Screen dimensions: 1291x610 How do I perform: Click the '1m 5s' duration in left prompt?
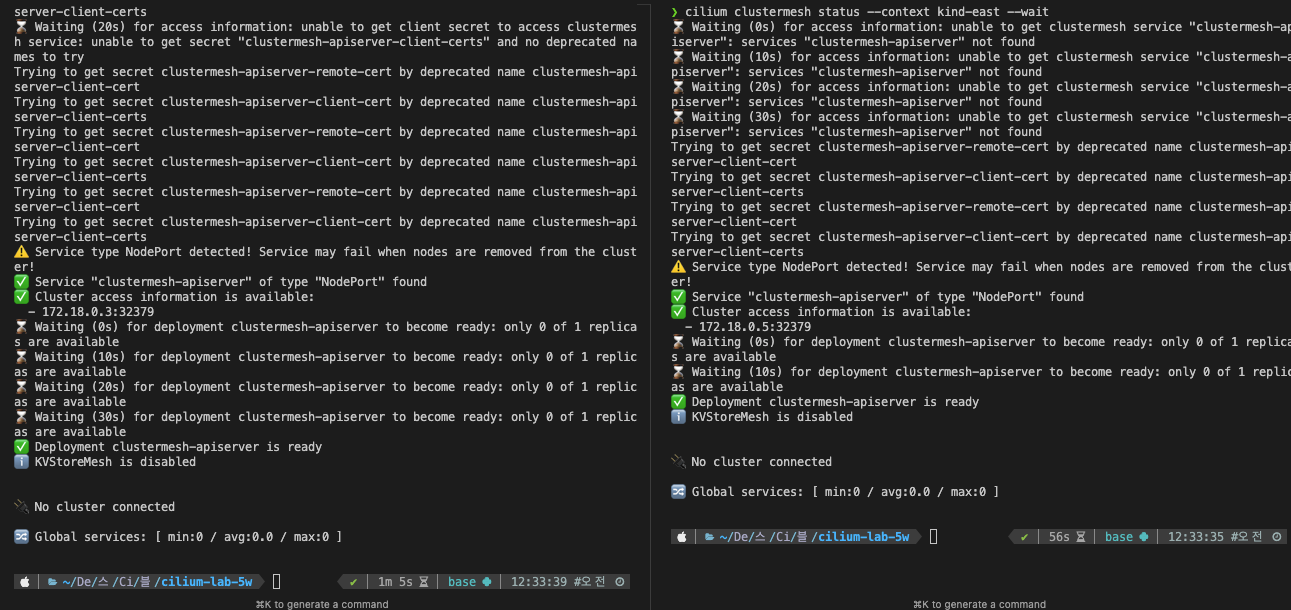tap(394, 582)
